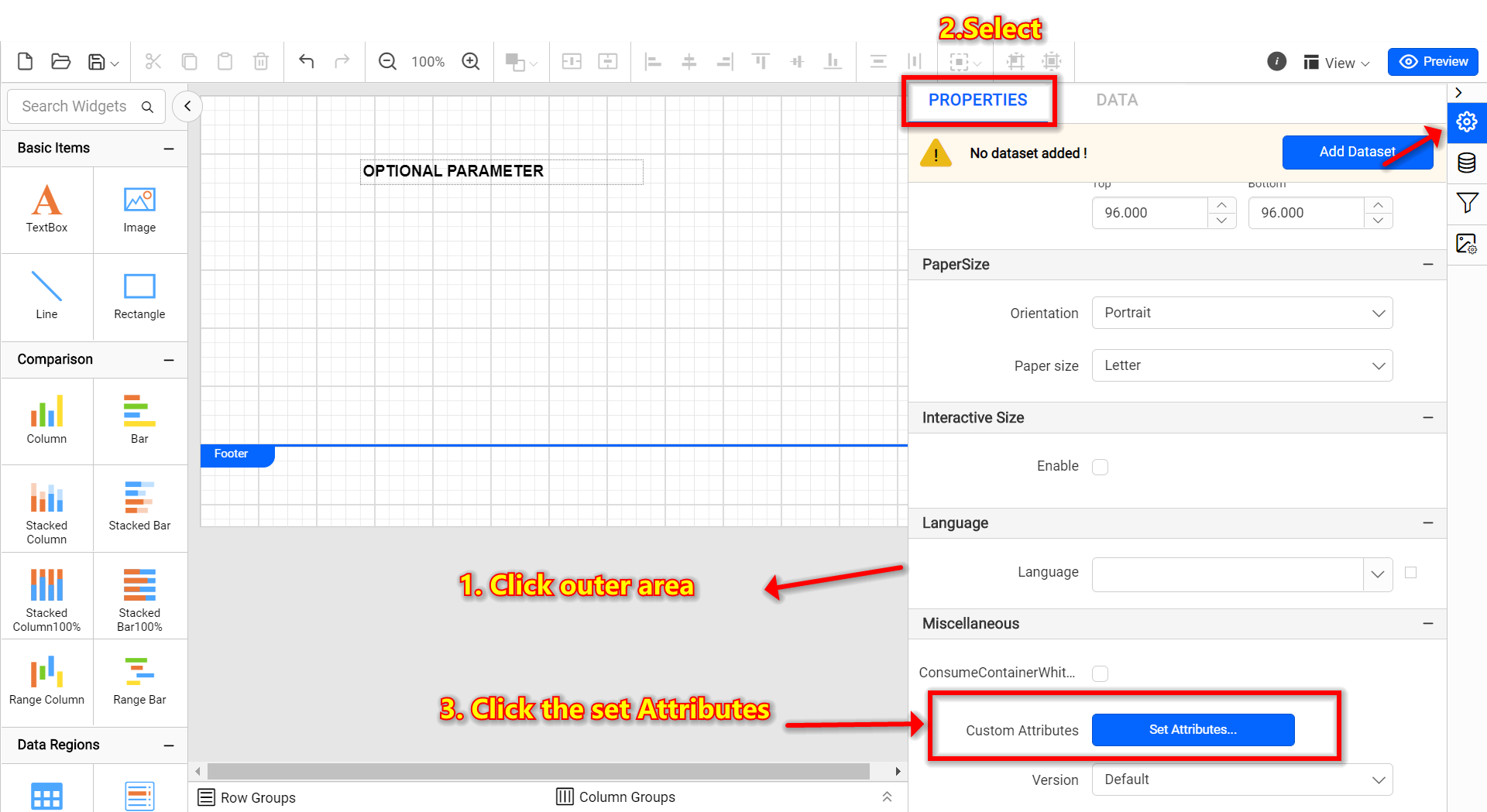Click the Search Widgets field
This screenshot has width=1487, height=812.
coord(86,106)
